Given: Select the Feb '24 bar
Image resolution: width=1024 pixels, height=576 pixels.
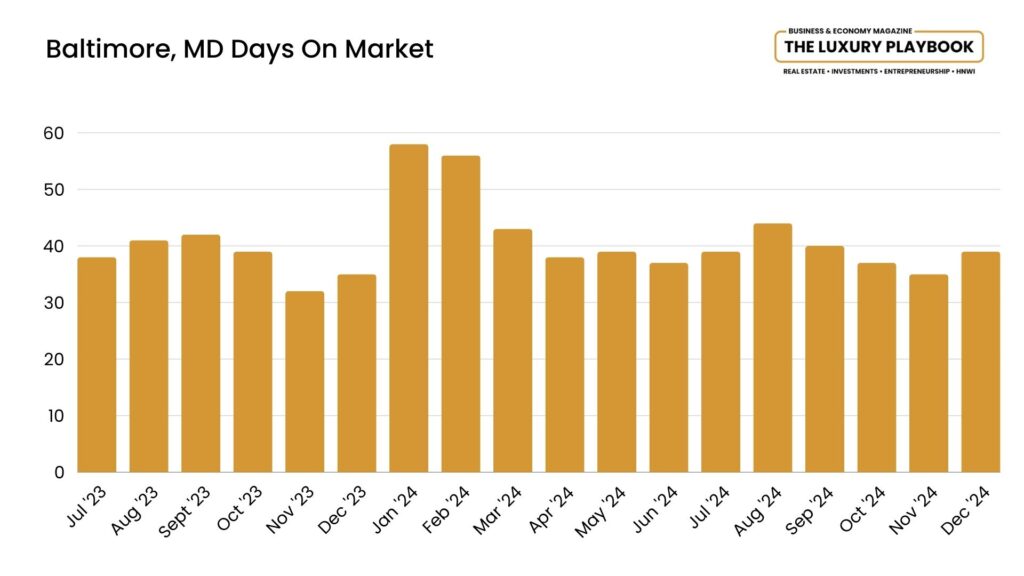Looking at the screenshot, I should click(x=460, y=314).
